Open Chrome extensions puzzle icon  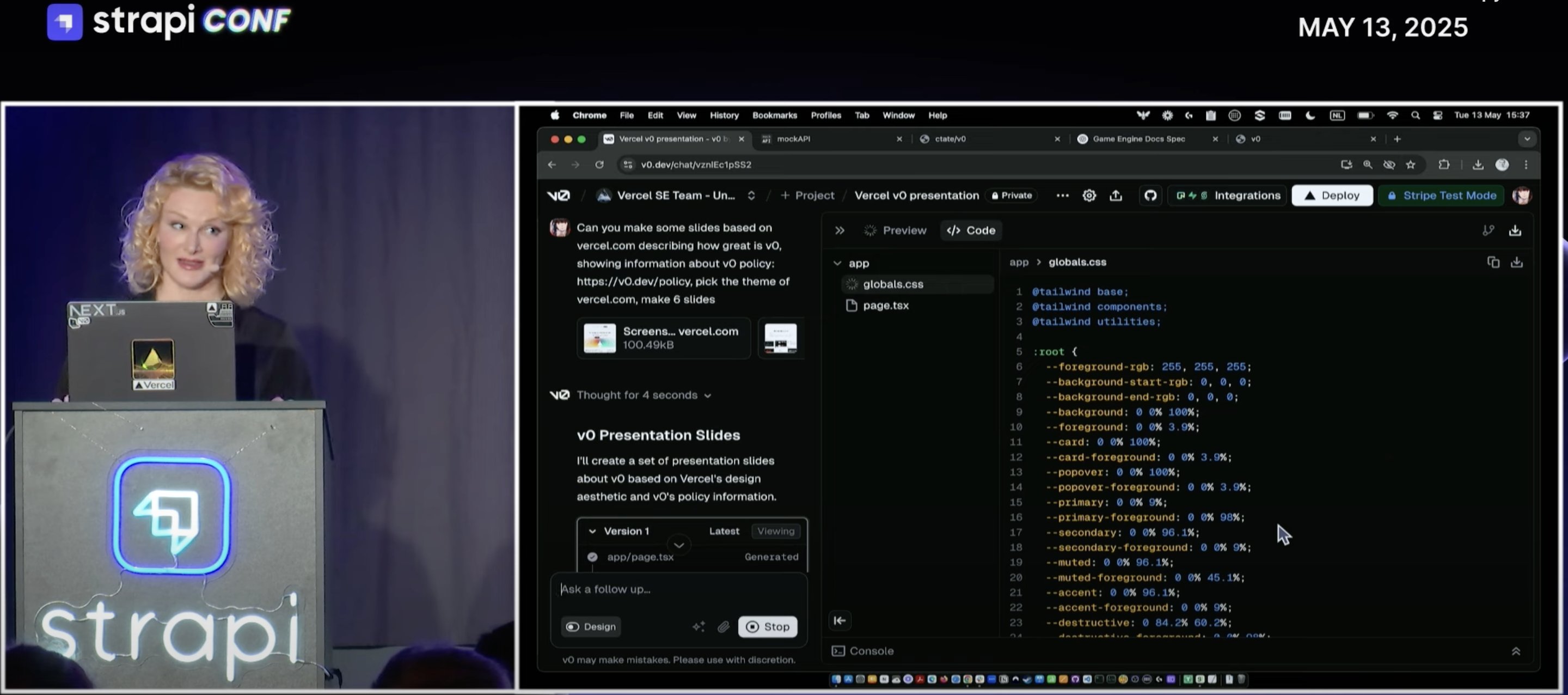point(1444,164)
